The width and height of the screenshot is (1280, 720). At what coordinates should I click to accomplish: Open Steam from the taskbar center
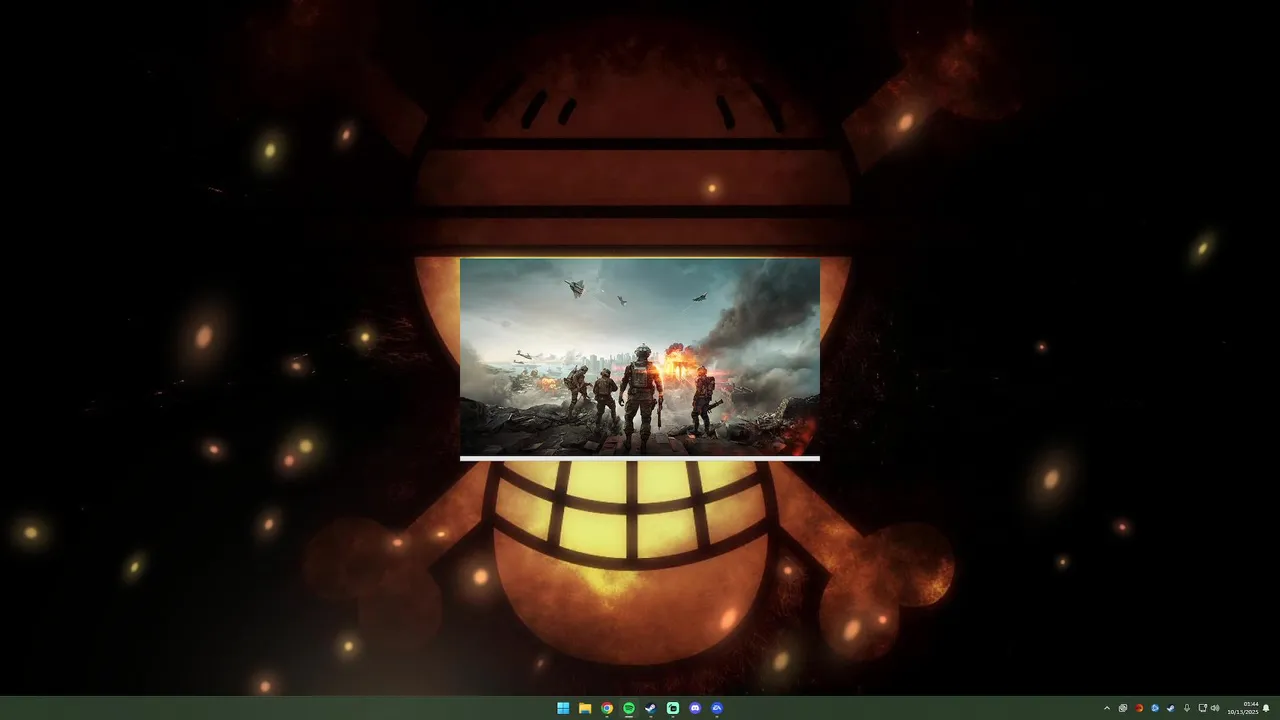[651, 708]
